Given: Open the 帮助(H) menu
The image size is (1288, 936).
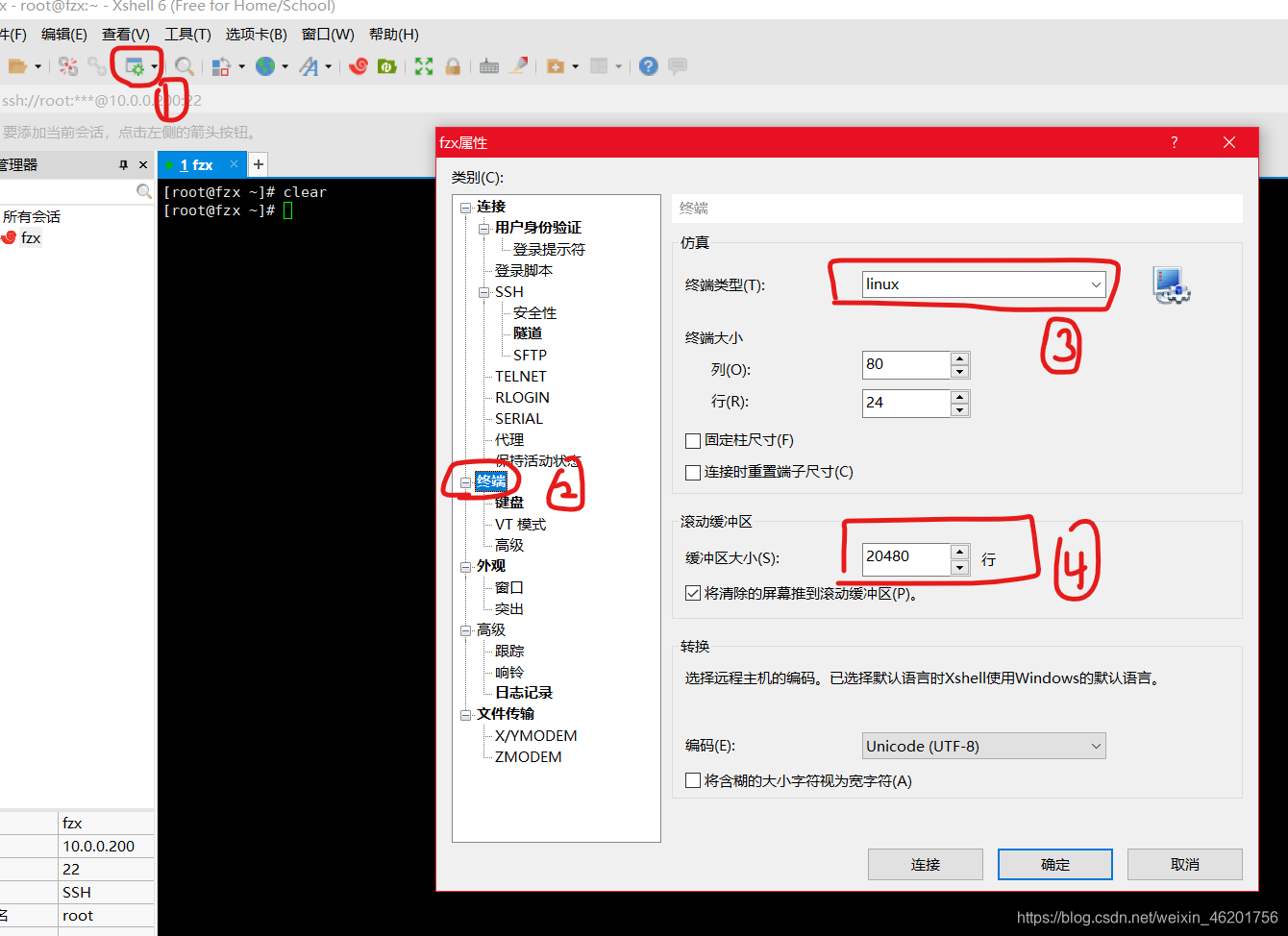Looking at the screenshot, I should coord(394,35).
